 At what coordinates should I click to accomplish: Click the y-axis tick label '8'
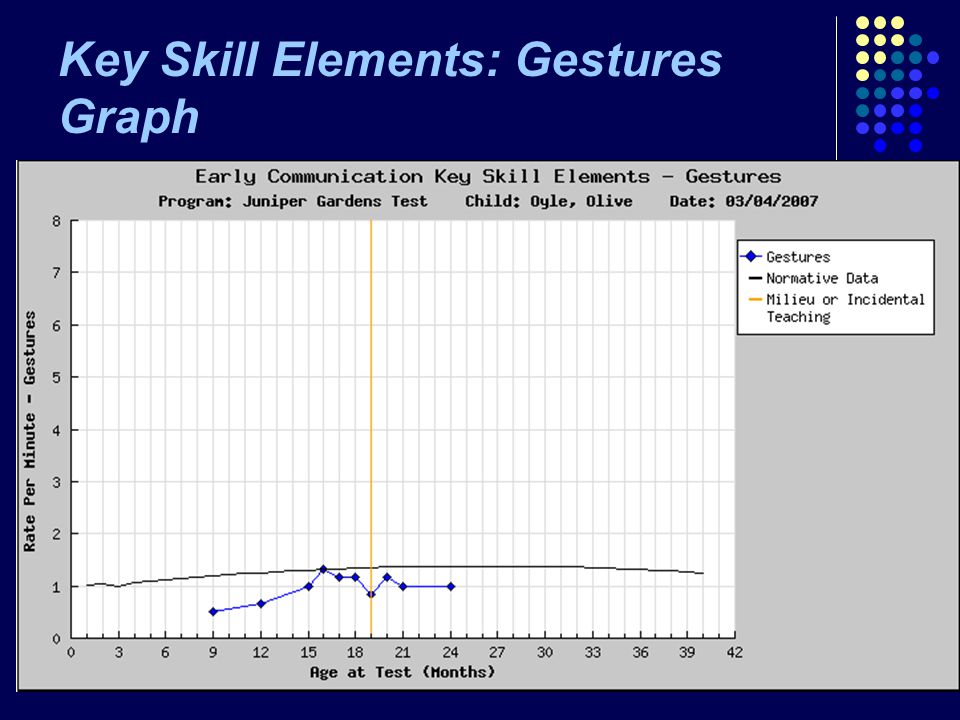[56, 221]
